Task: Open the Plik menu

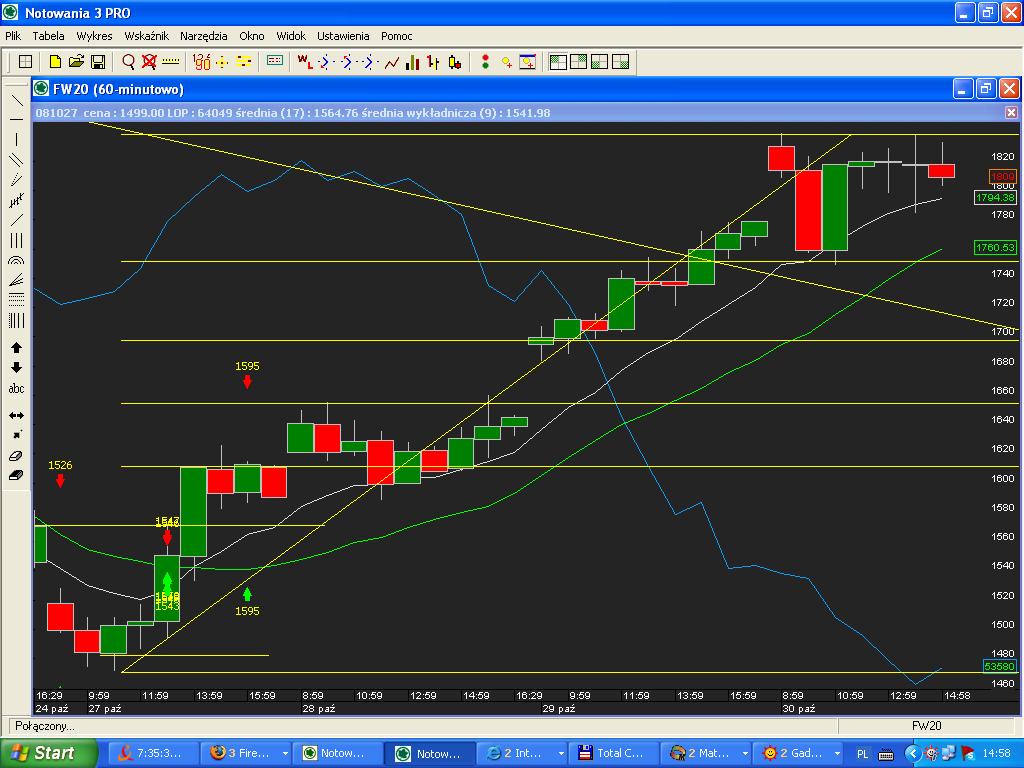Action: click(x=13, y=36)
